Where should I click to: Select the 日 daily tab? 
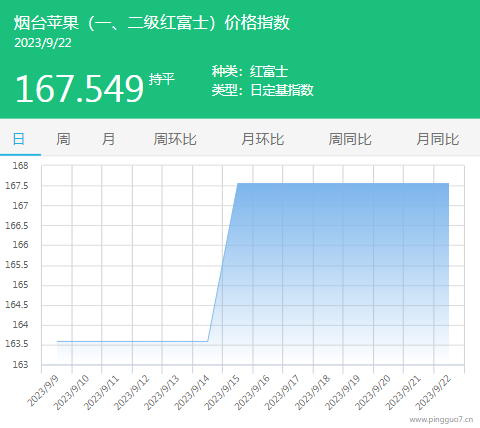19,139
